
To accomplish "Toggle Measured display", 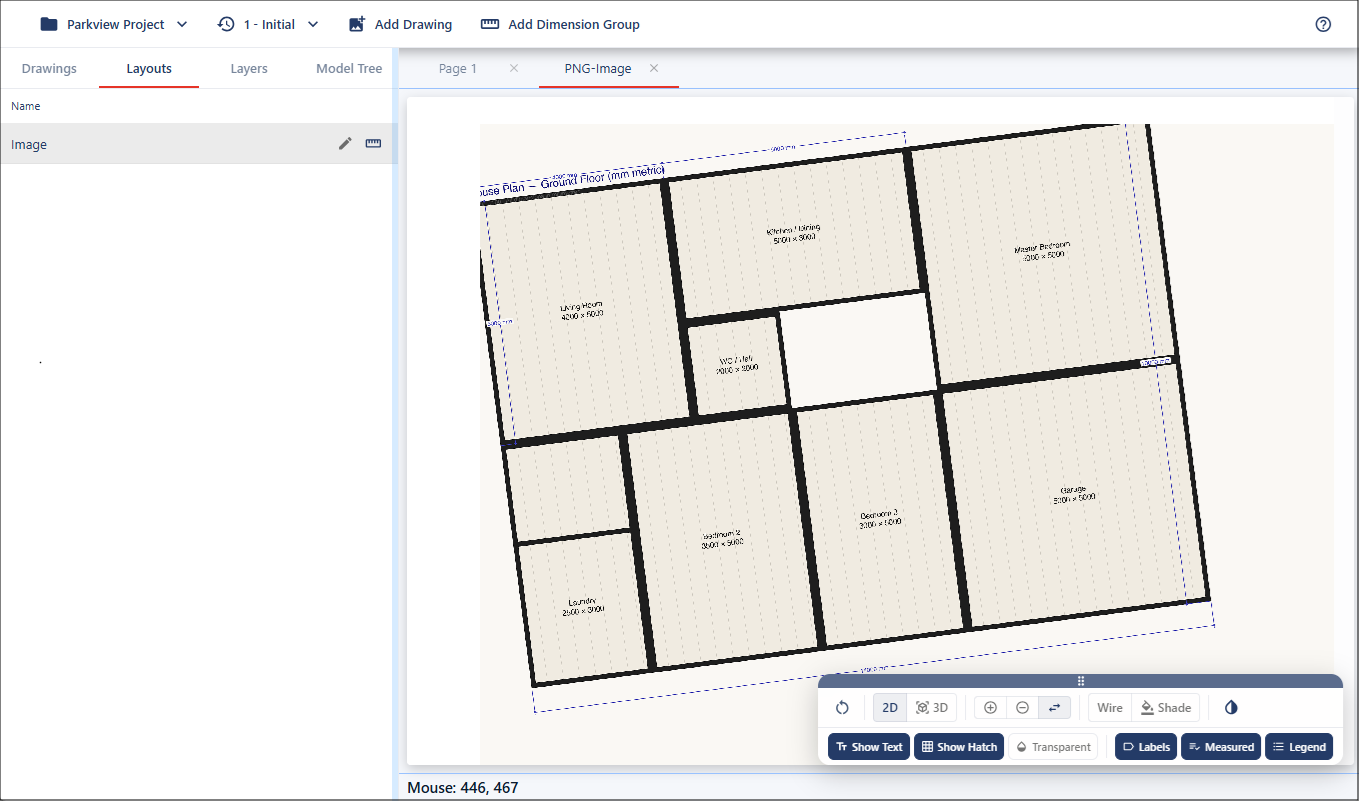I will coord(1221,747).
